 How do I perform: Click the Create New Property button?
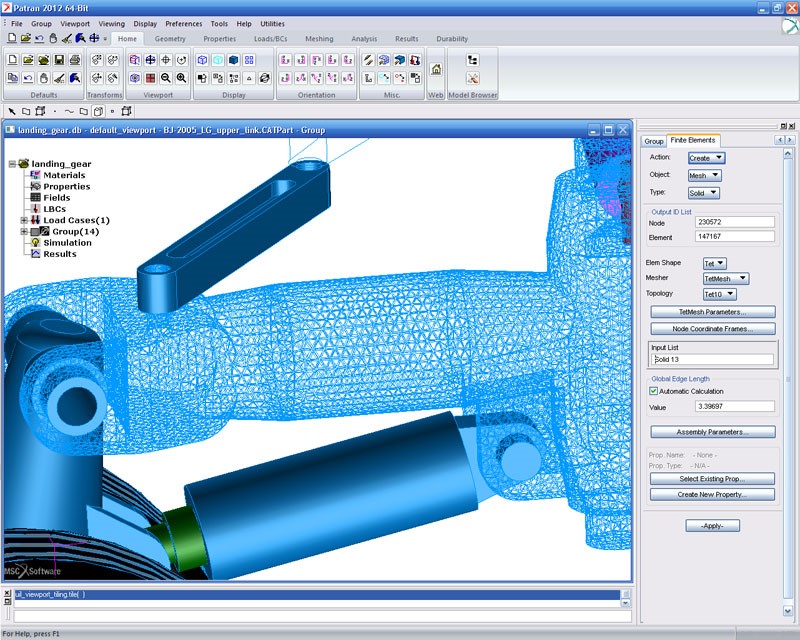[x=712, y=495]
